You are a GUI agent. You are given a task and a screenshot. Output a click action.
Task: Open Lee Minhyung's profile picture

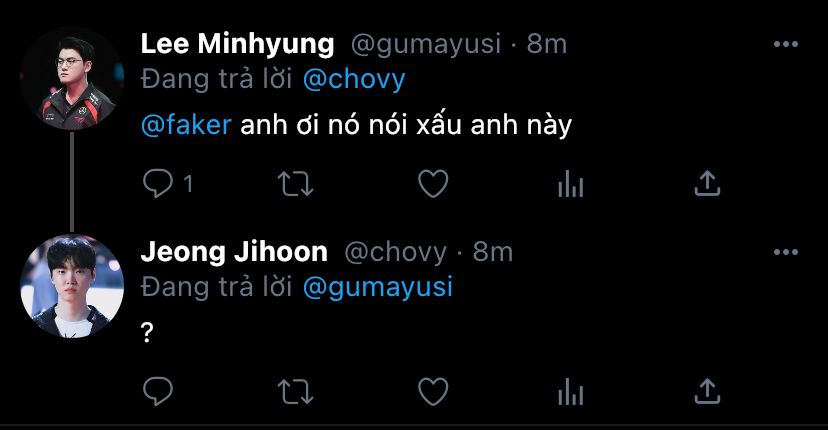click(x=72, y=78)
